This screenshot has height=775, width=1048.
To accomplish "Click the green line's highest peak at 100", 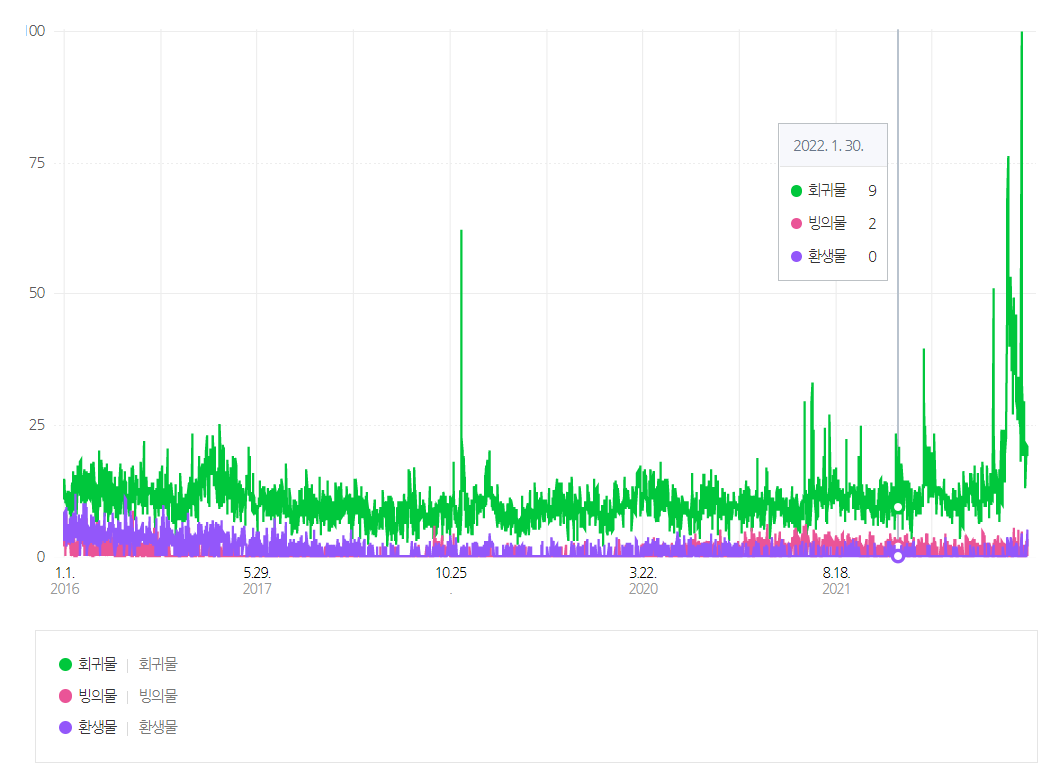I will [x=1021, y=33].
